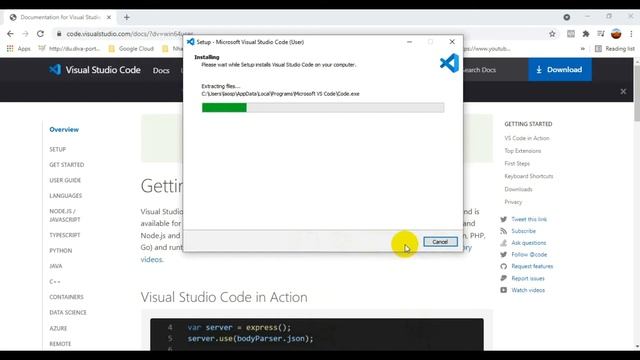Click the VS Code icon in setup title bar
This screenshot has width=640, height=360.
point(191,42)
